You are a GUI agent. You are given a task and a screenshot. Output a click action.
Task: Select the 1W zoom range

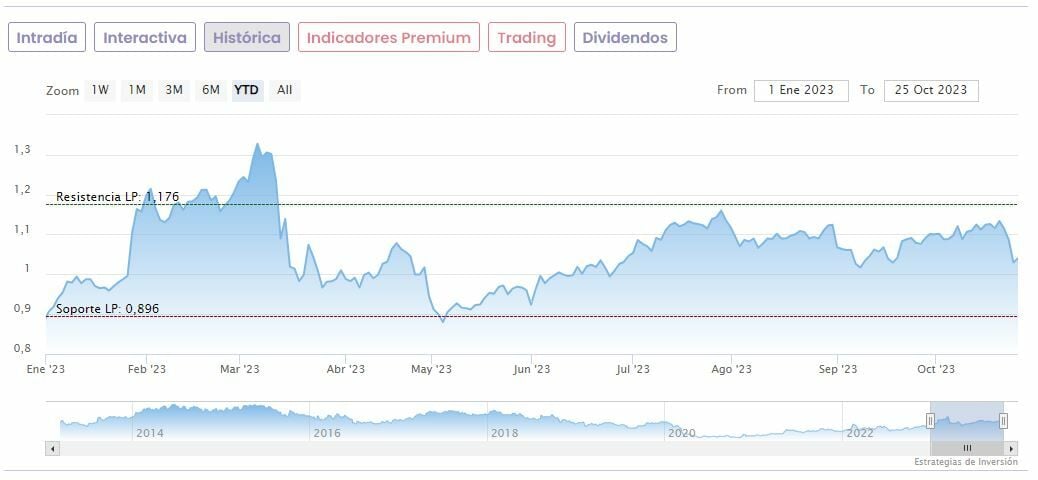pyautogui.click(x=100, y=90)
